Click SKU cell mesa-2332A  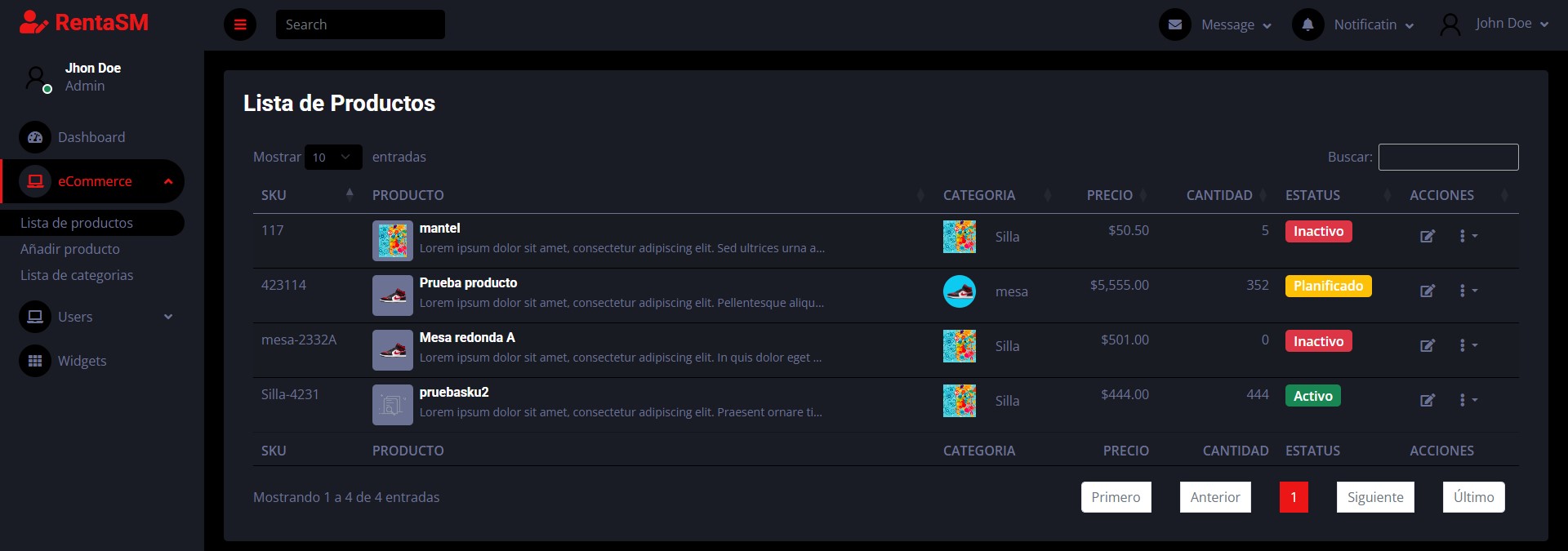(299, 340)
